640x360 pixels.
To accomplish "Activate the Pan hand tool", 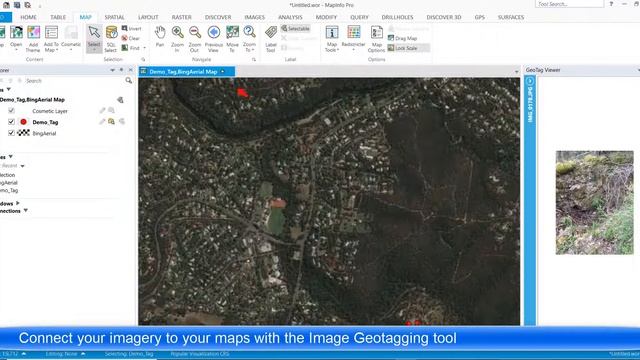I will [160, 36].
